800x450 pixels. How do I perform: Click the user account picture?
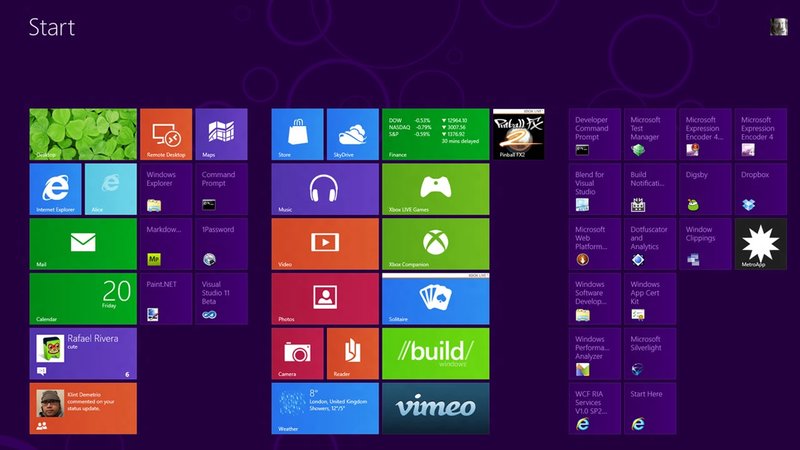click(x=778, y=27)
